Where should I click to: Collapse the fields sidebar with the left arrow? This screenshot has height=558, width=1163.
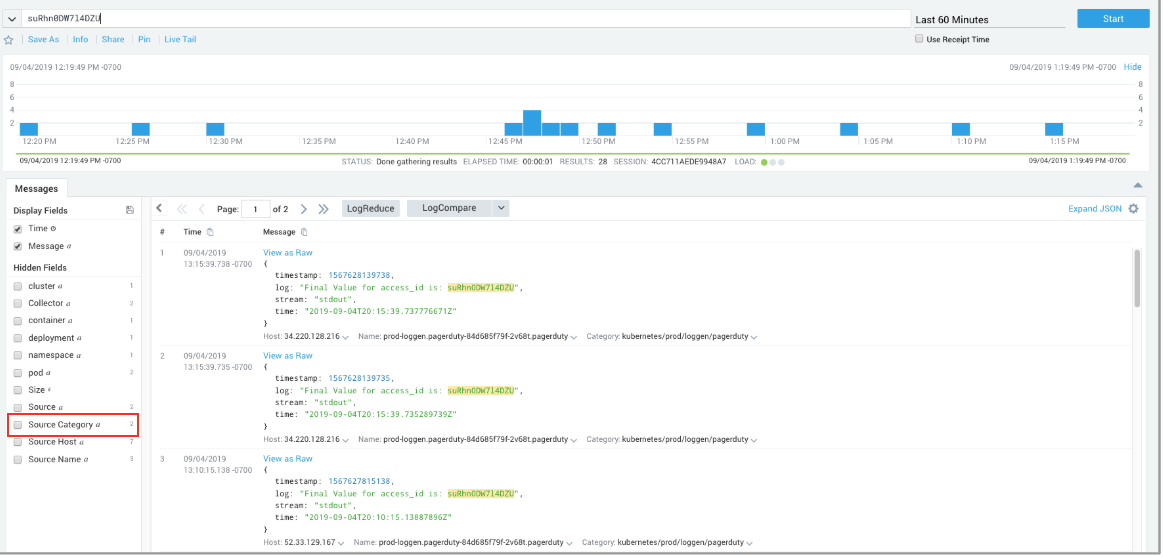pos(159,209)
